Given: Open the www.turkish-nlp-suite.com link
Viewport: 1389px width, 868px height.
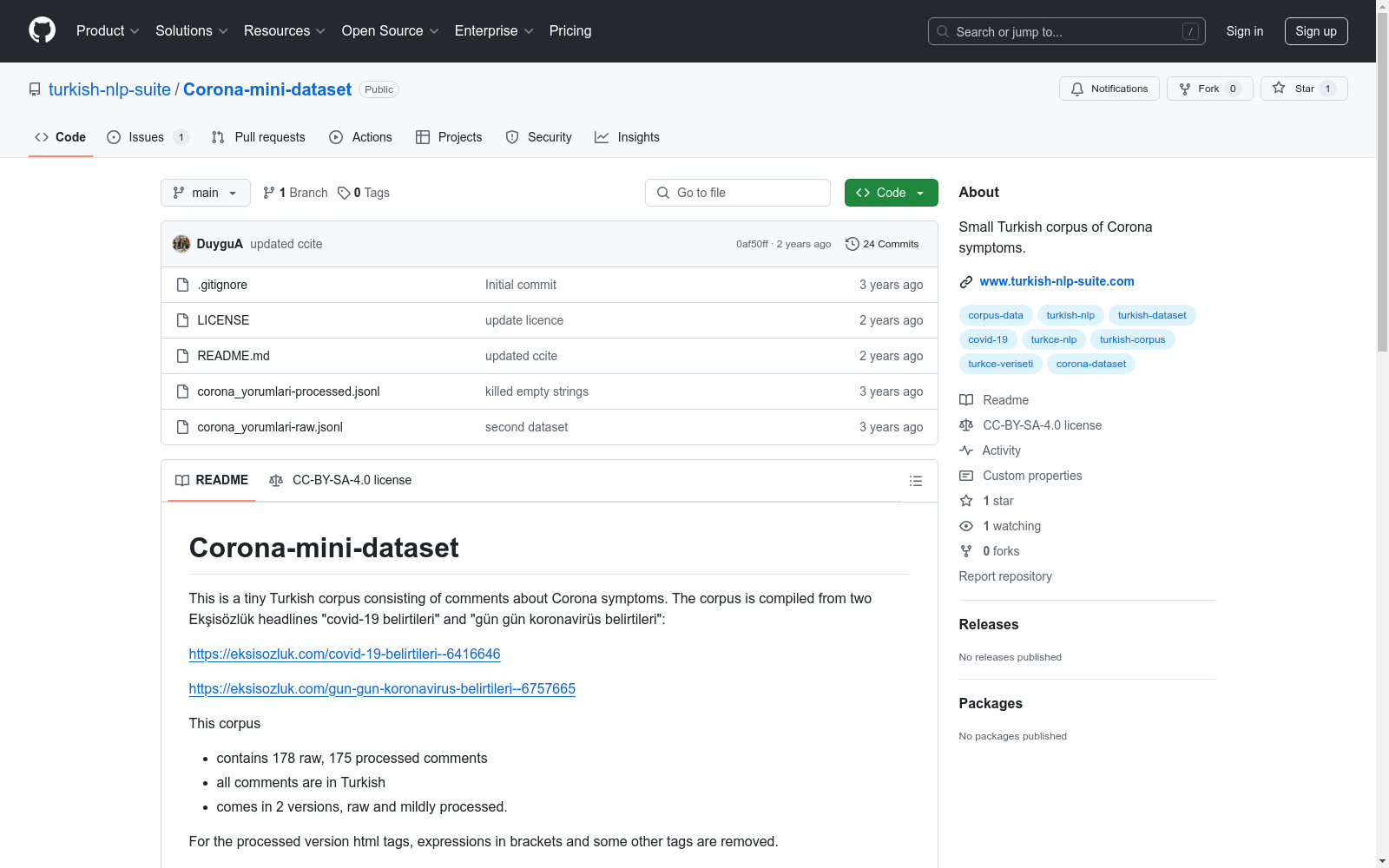Looking at the screenshot, I should [x=1057, y=281].
